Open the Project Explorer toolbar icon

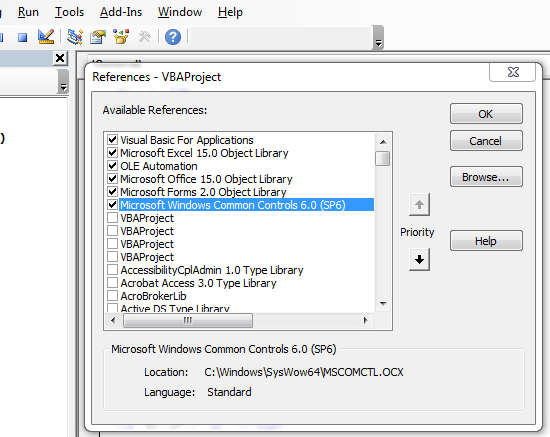point(75,36)
